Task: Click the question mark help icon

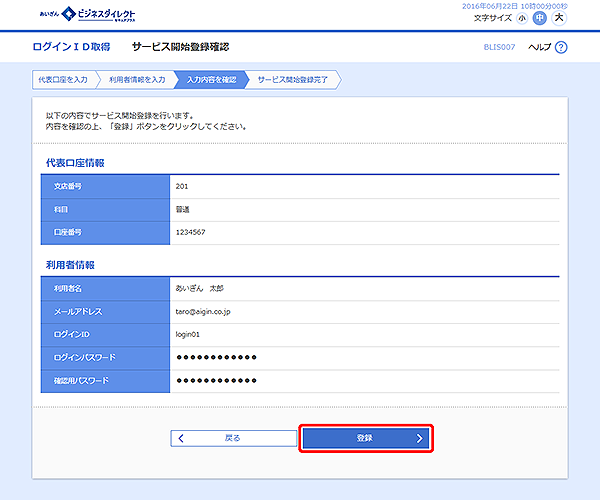Action: (561, 47)
